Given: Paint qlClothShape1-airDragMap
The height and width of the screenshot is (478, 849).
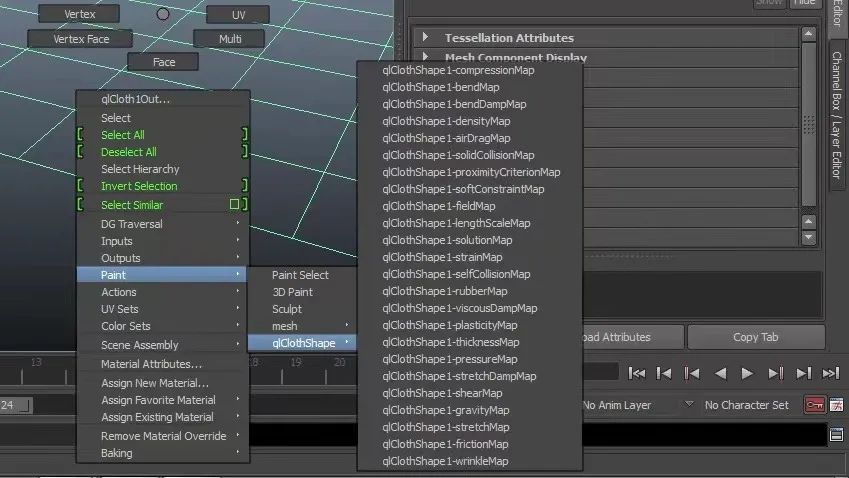Looking at the screenshot, I should pos(469,138).
